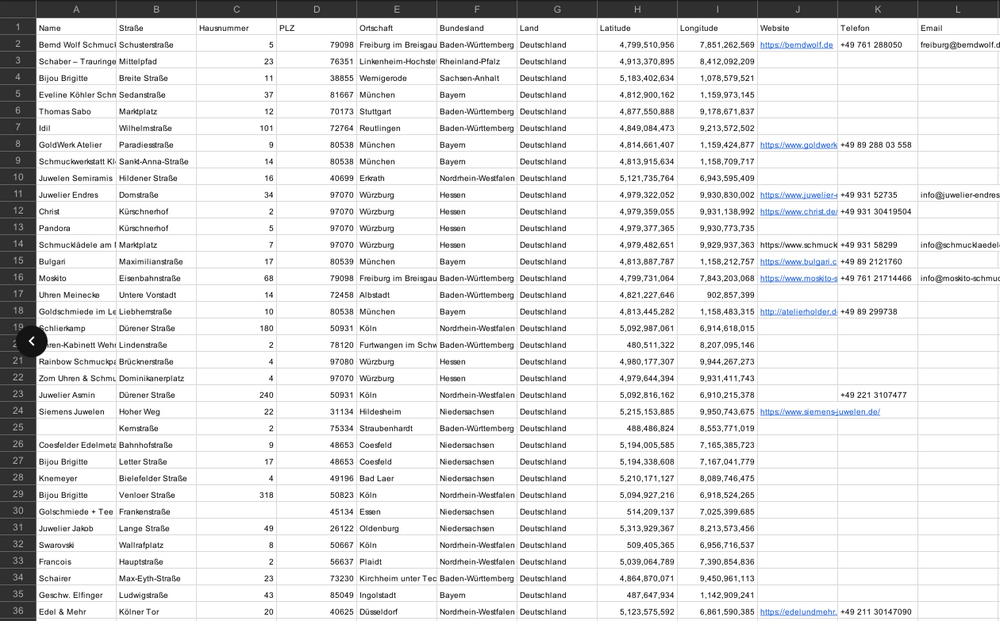Open the siemens-juwelen.de website link
This screenshot has height=621, width=1000.
tap(820, 412)
